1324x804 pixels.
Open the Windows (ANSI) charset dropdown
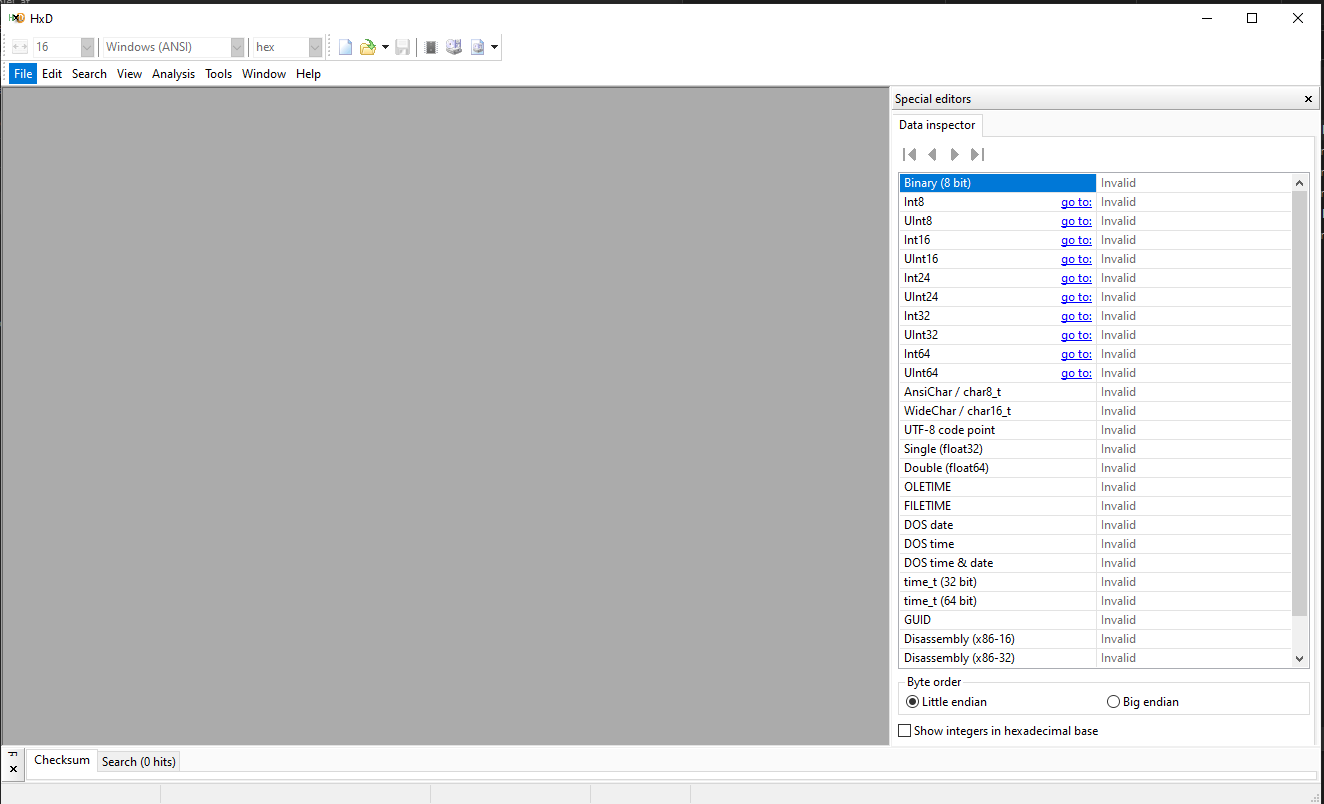pyautogui.click(x=237, y=47)
